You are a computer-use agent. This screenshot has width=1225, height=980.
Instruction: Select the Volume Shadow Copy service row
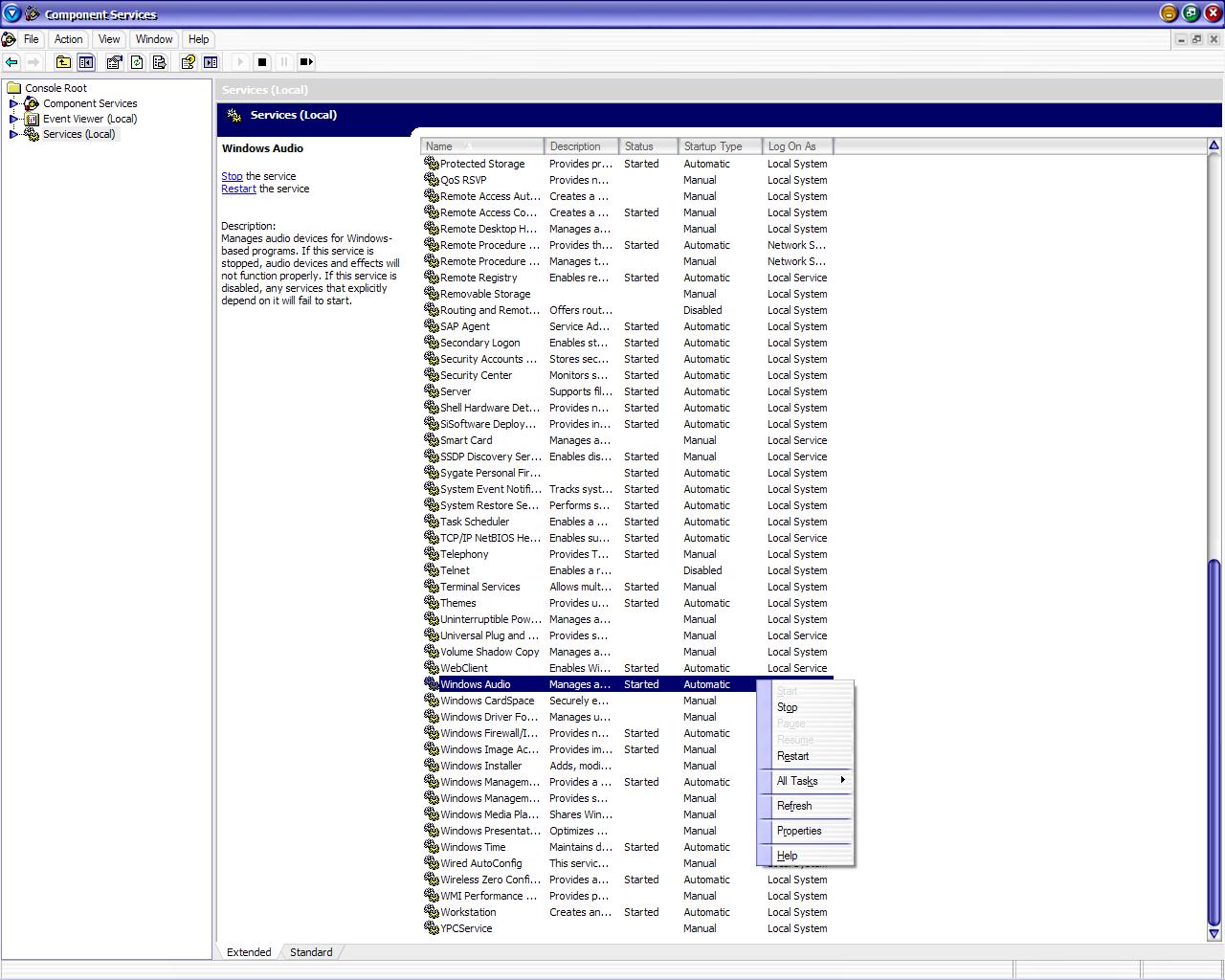coord(627,652)
